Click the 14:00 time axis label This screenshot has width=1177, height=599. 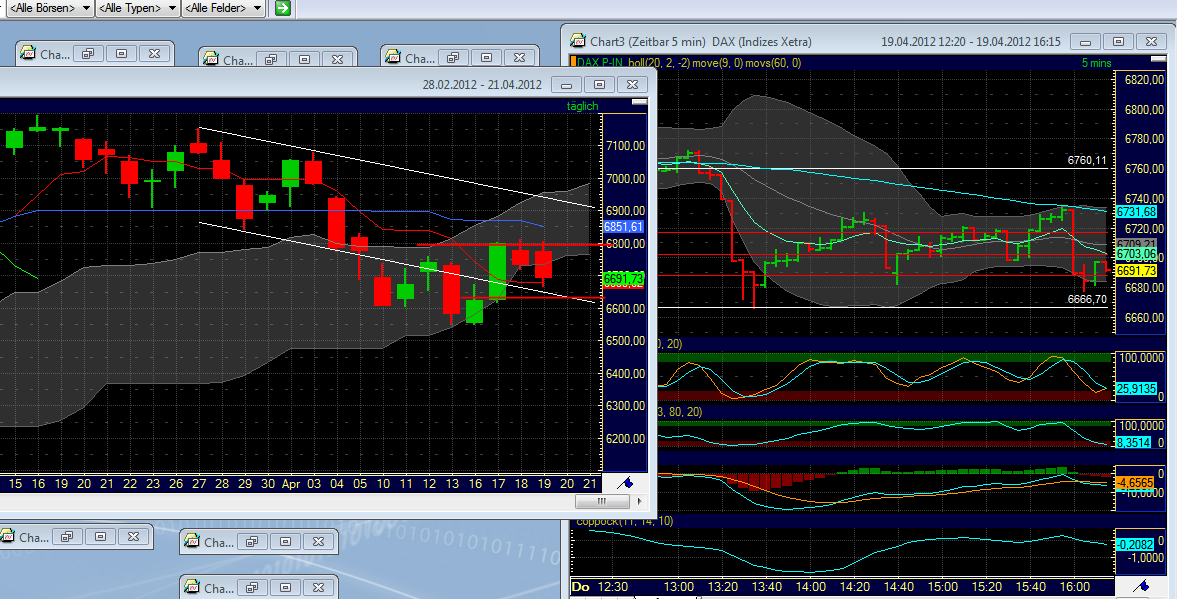pyautogui.click(x=810, y=586)
